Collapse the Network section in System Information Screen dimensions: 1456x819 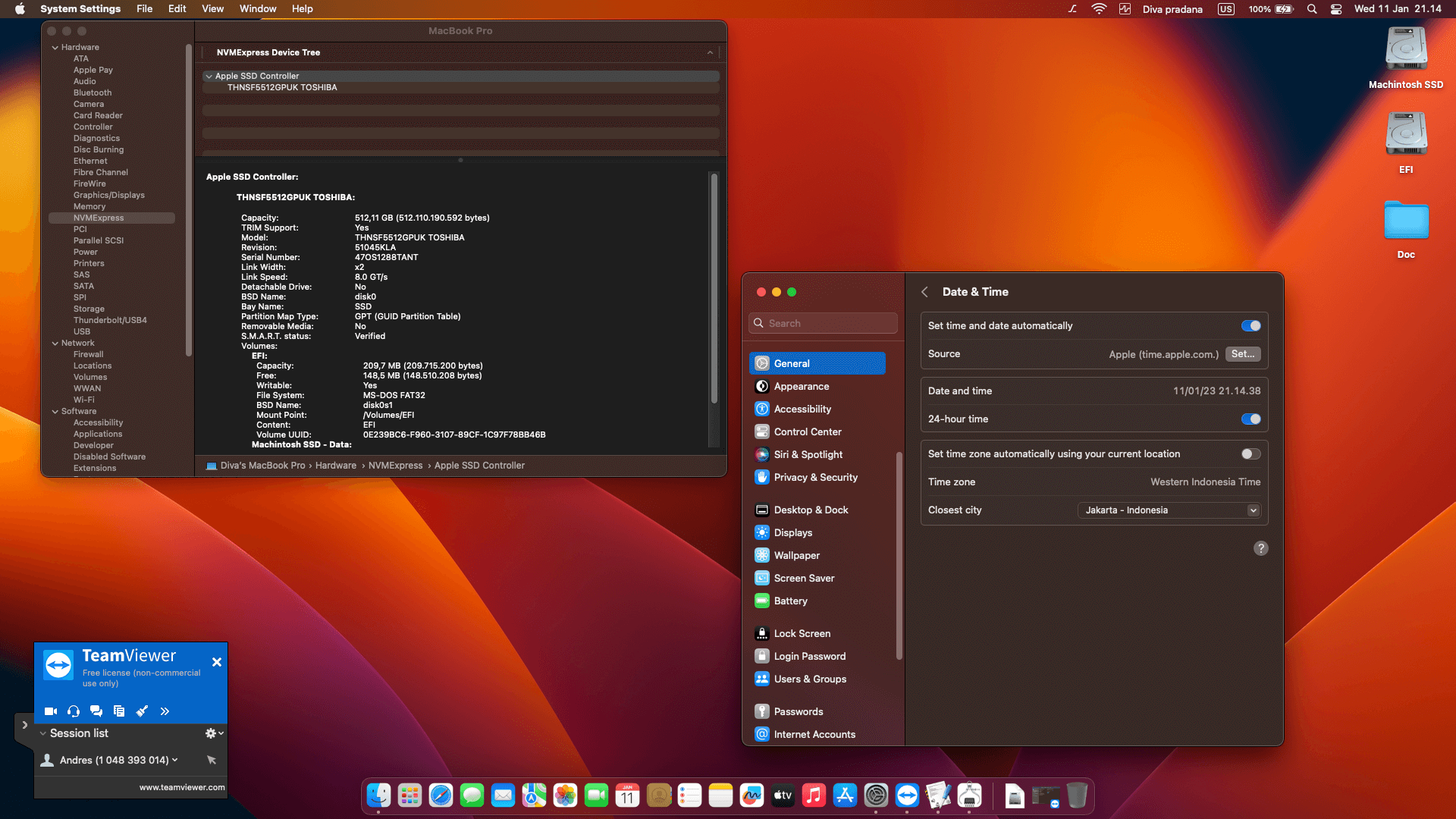(53, 343)
